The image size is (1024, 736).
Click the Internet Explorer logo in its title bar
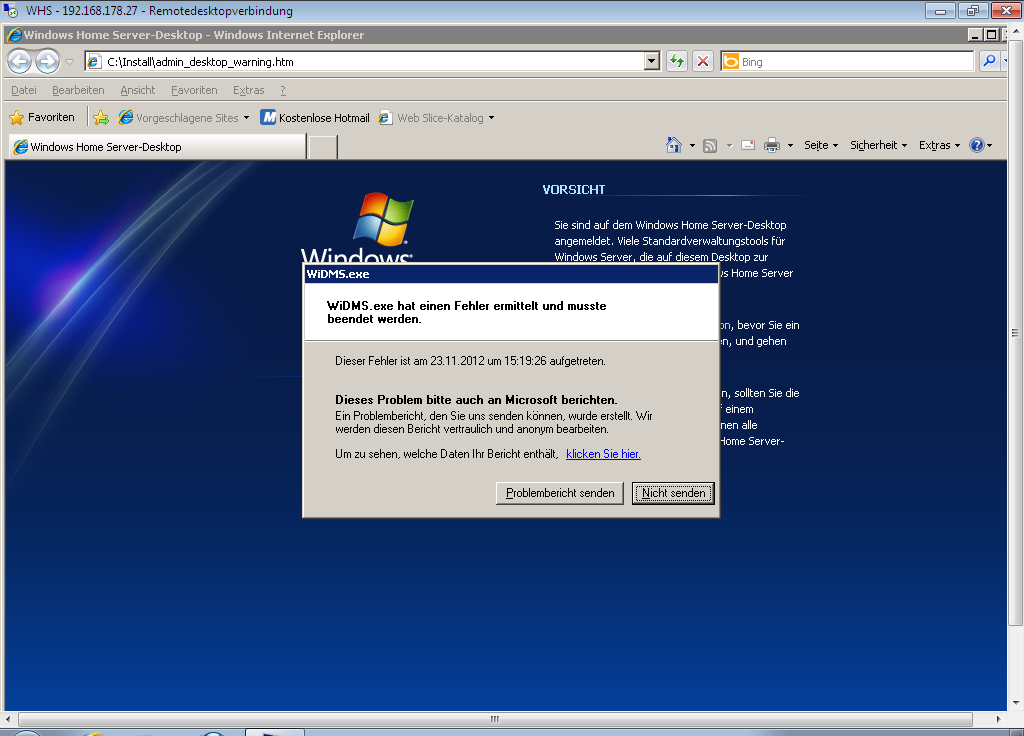14,35
